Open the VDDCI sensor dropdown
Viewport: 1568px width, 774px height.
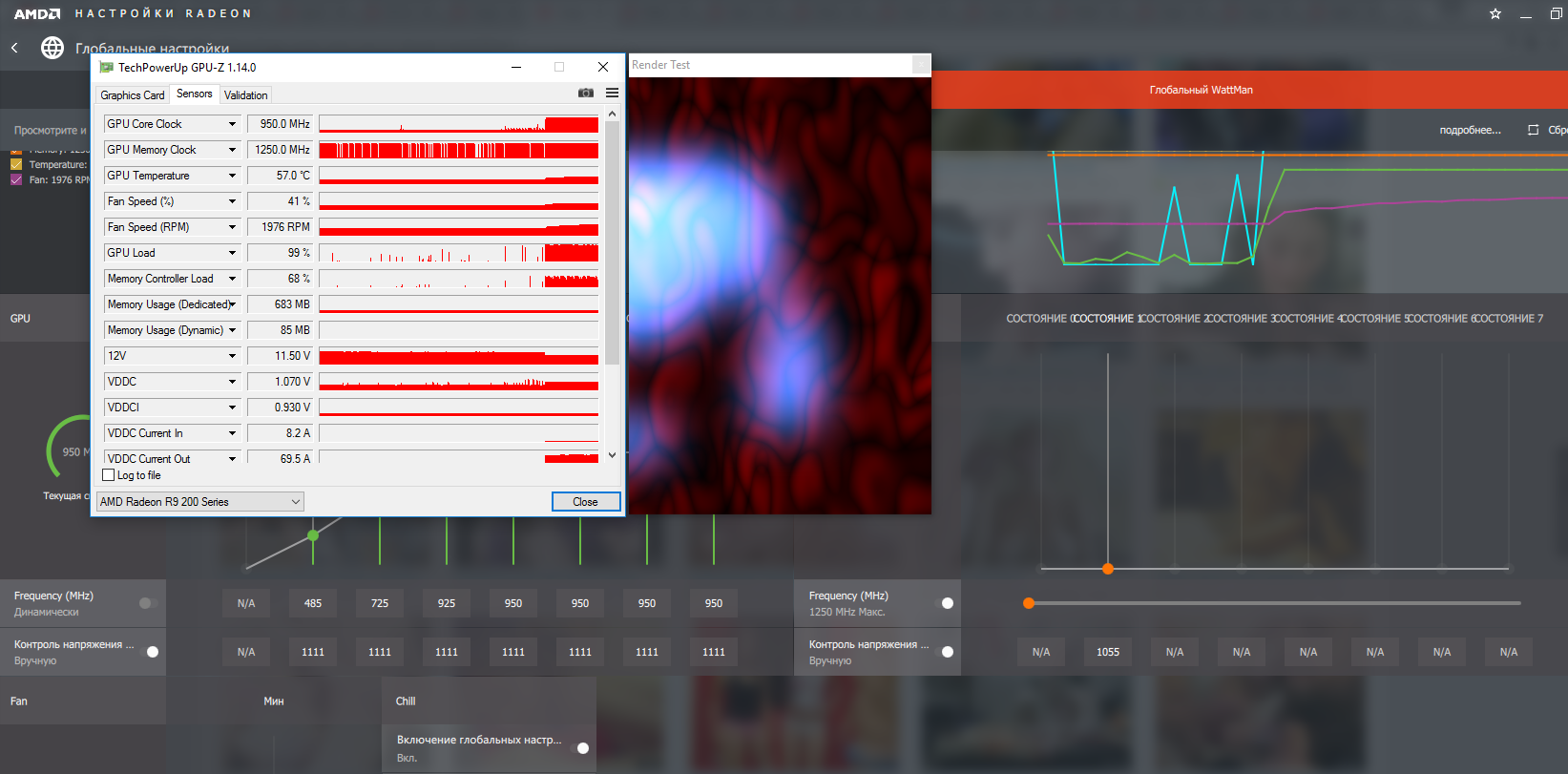tap(172, 408)
